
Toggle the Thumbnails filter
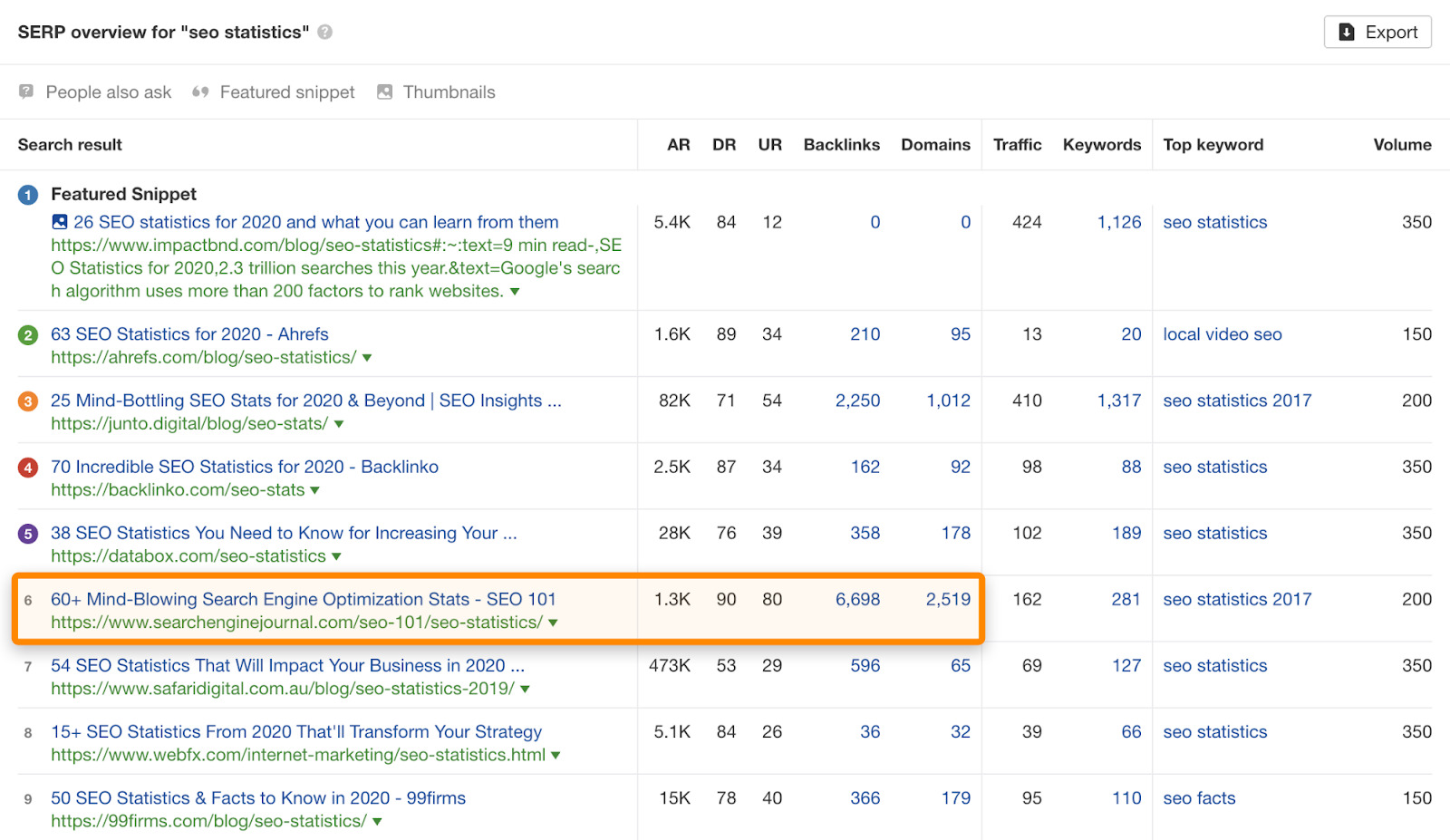[437, 92]
